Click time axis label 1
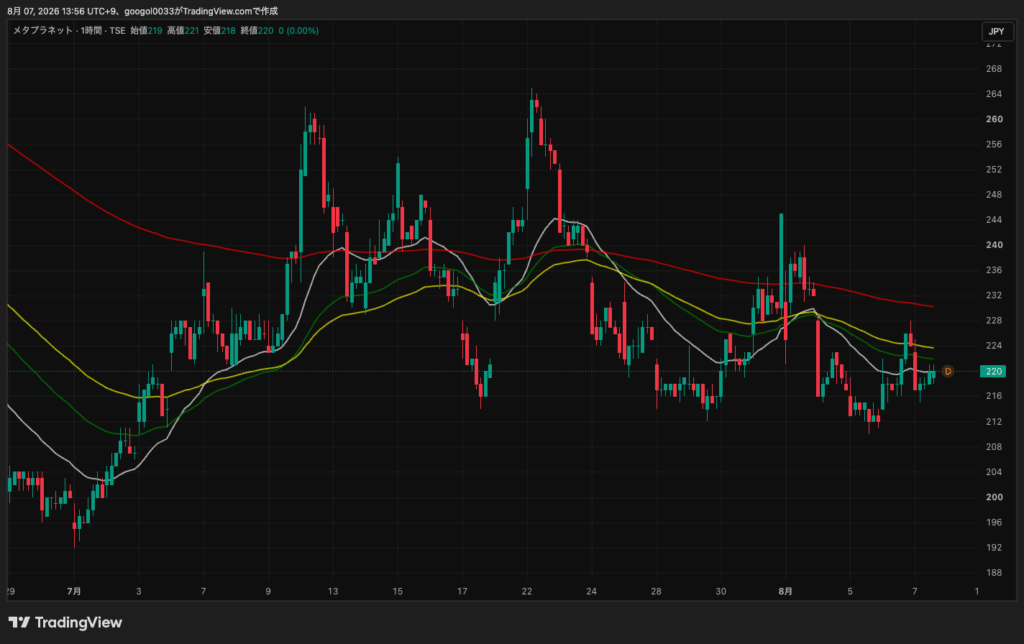Viewport: 1024px width, 644px height. pyautogui.click(x=977, y=591)
